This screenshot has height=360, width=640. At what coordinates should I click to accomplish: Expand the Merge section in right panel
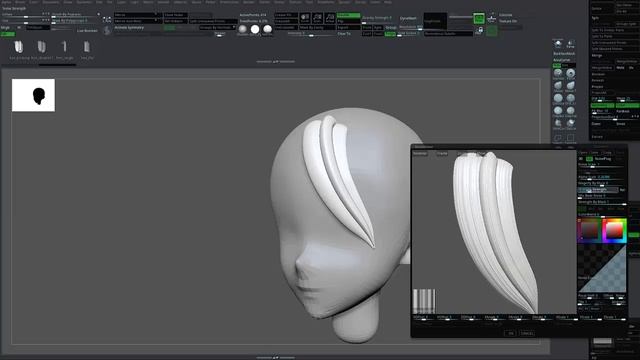click(x=597, y=55)
